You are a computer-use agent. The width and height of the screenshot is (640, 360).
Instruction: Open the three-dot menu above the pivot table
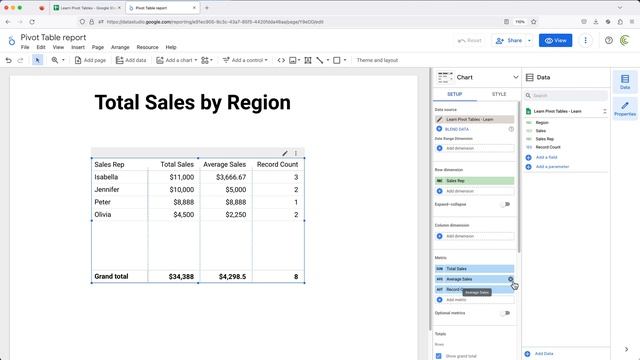(x=296, y=153)
